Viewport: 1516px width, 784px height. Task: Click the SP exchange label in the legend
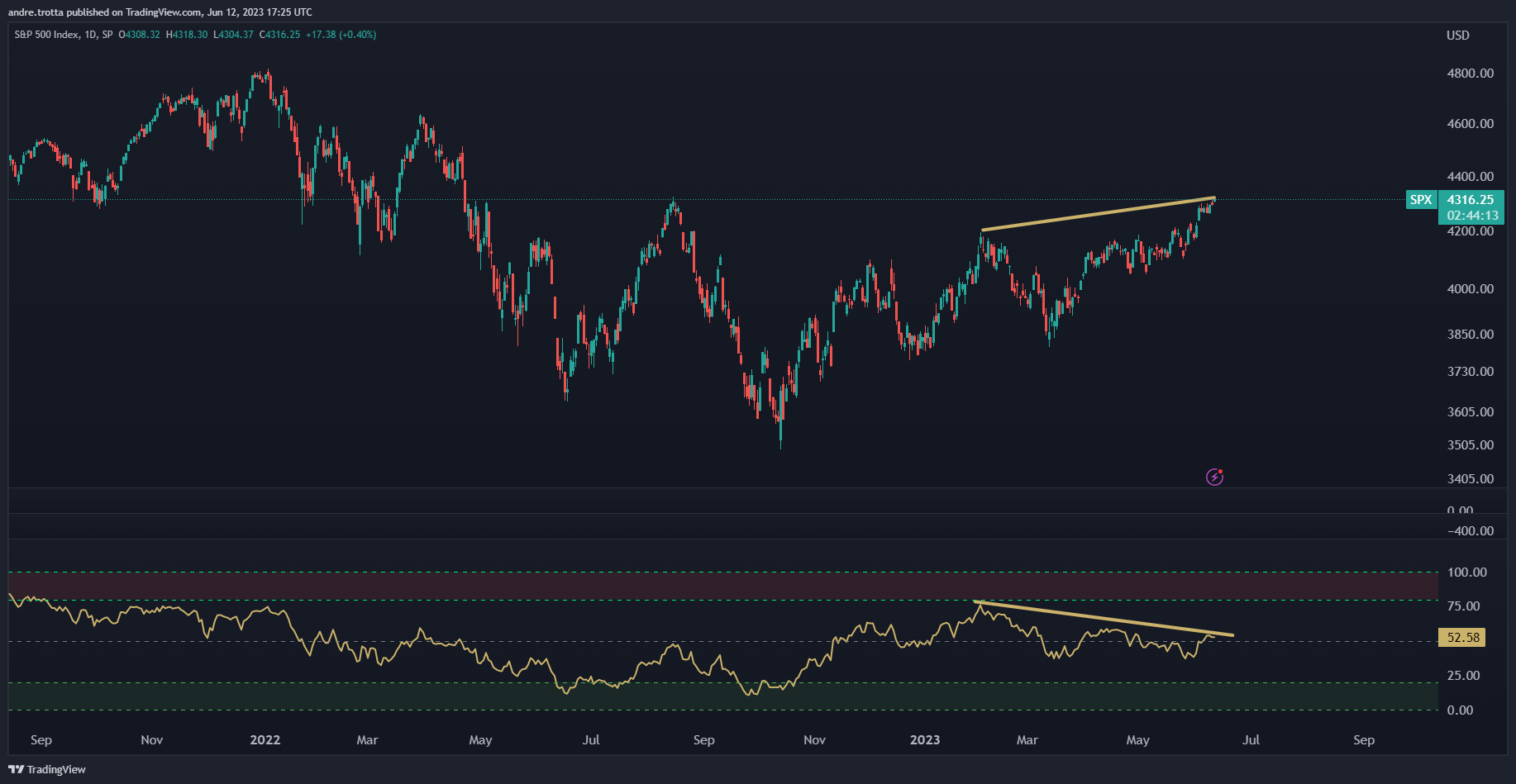pyautogui.click(x=106, y=35)
